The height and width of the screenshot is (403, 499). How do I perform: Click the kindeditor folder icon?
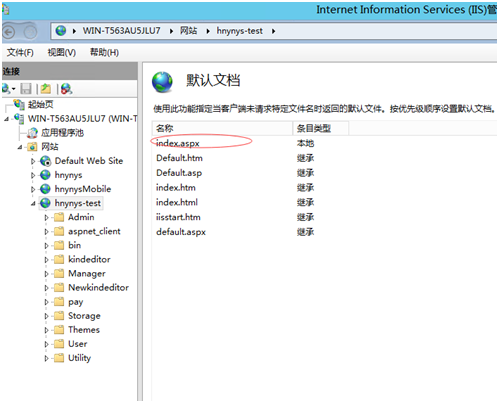59,259
